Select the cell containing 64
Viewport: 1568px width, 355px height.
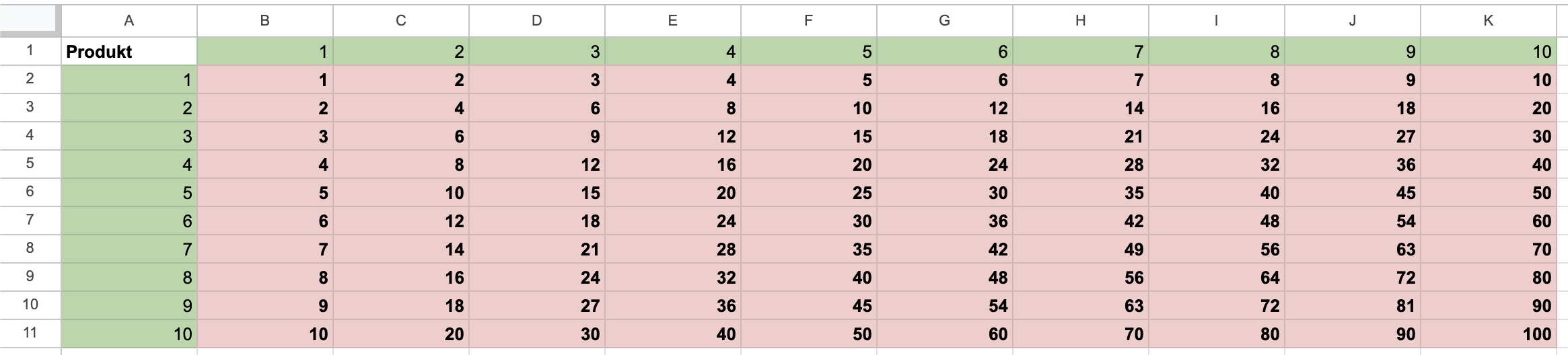coord(1216,278)
